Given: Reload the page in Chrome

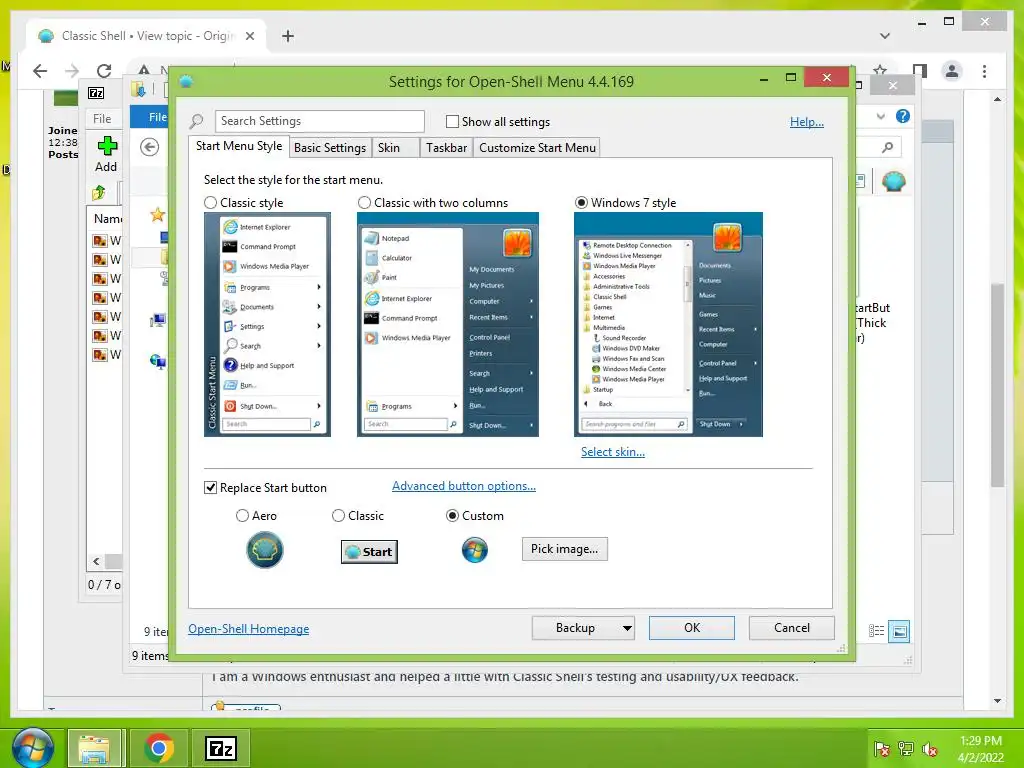Looking at the screenshot, I should (x=104, y=71).
